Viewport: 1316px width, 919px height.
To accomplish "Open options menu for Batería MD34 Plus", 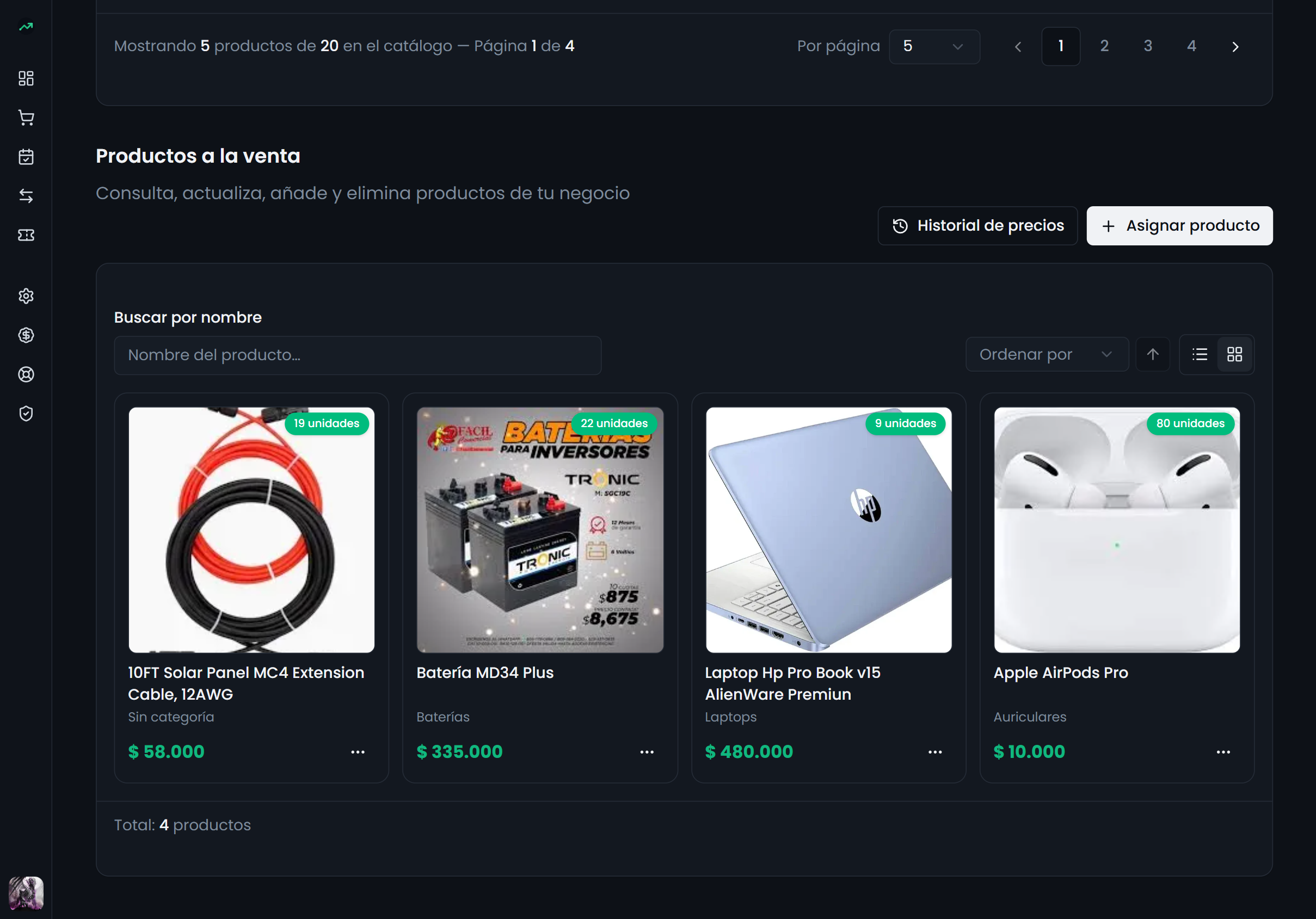I will [x=647, y=753].
